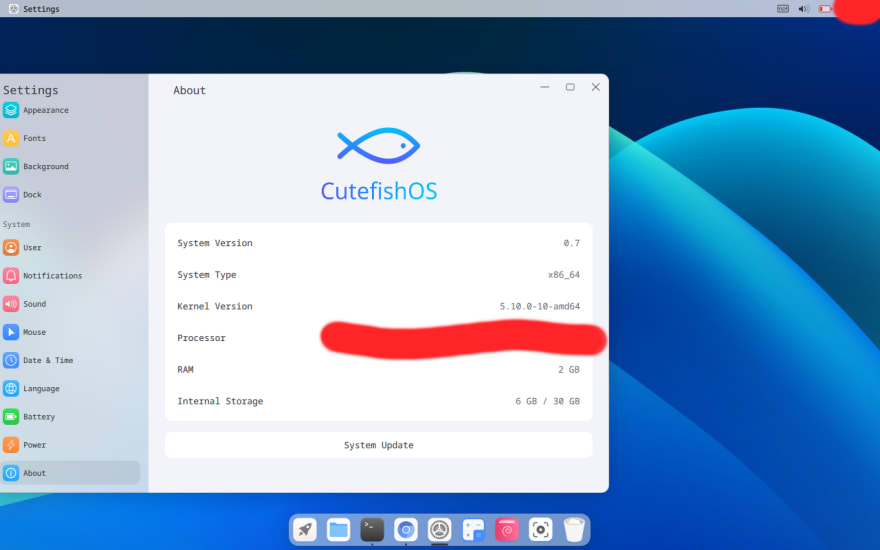880x550 pixels.
Task: Click the System Type label
Action: click(207, 274)
